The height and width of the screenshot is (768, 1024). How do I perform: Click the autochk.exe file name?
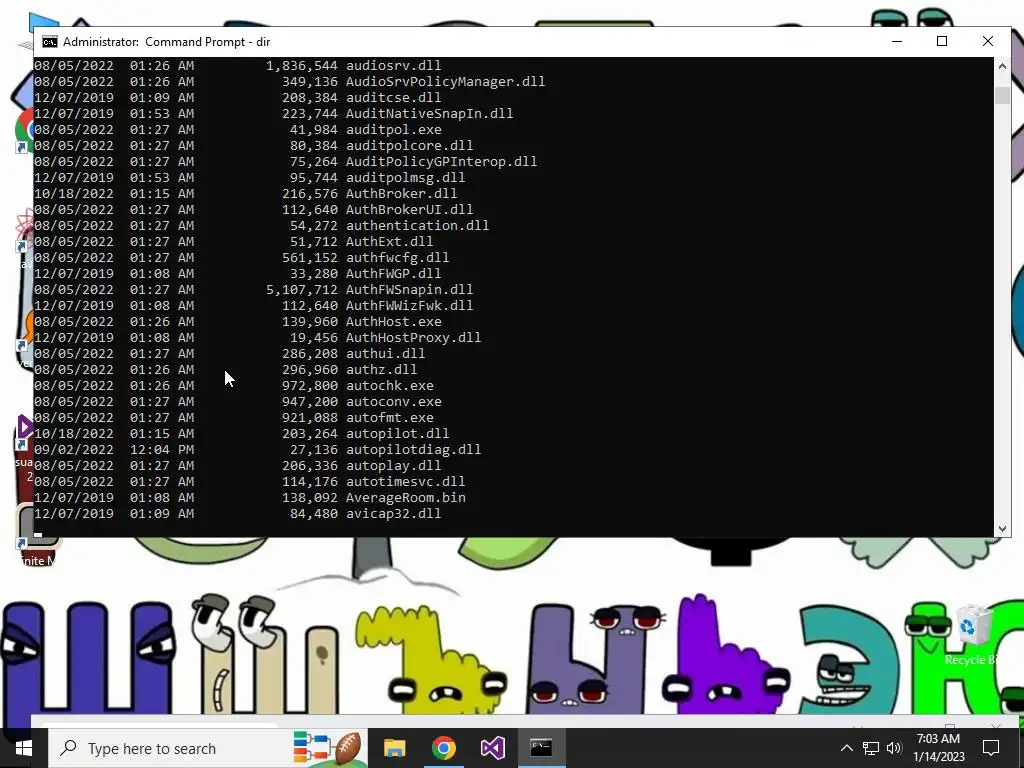coord(389,385)
